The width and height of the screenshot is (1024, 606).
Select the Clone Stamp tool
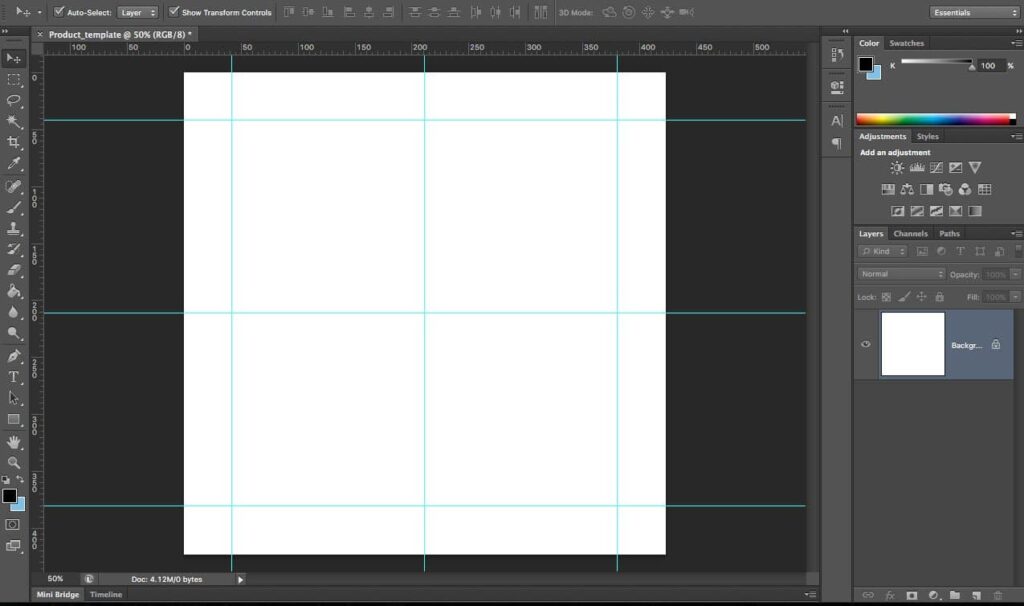tap(13, 228)
